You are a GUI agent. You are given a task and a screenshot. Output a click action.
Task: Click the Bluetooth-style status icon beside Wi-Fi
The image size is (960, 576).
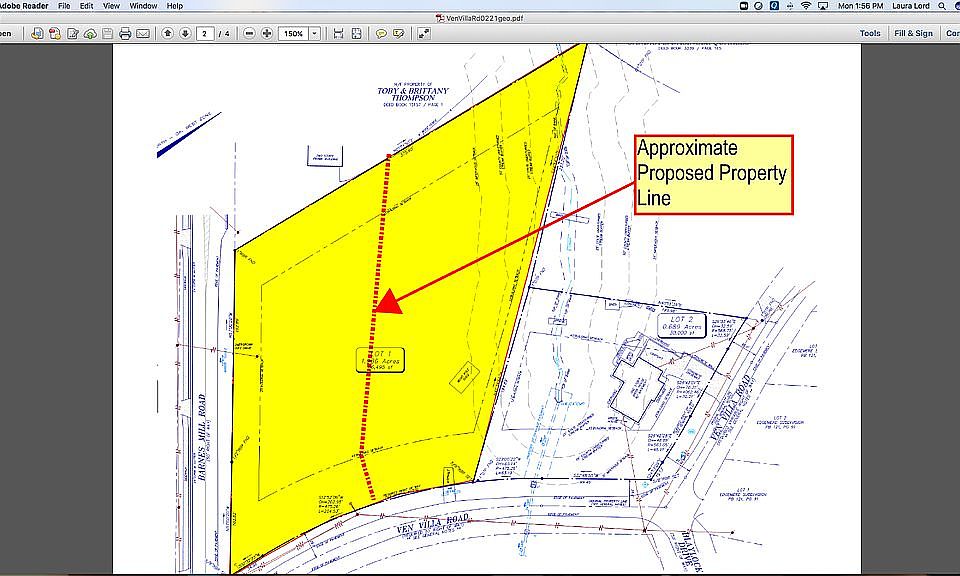coord(790,6)
